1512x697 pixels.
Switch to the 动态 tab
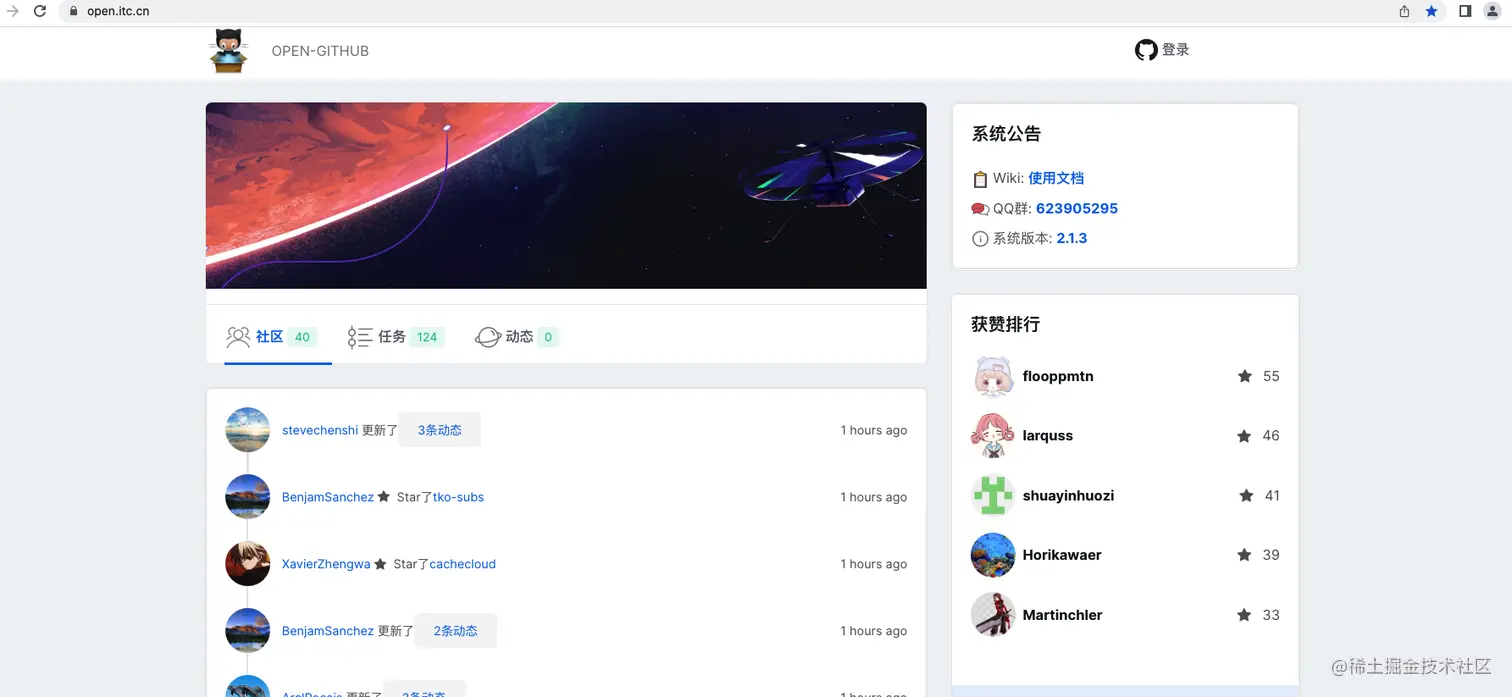point(518,337)
